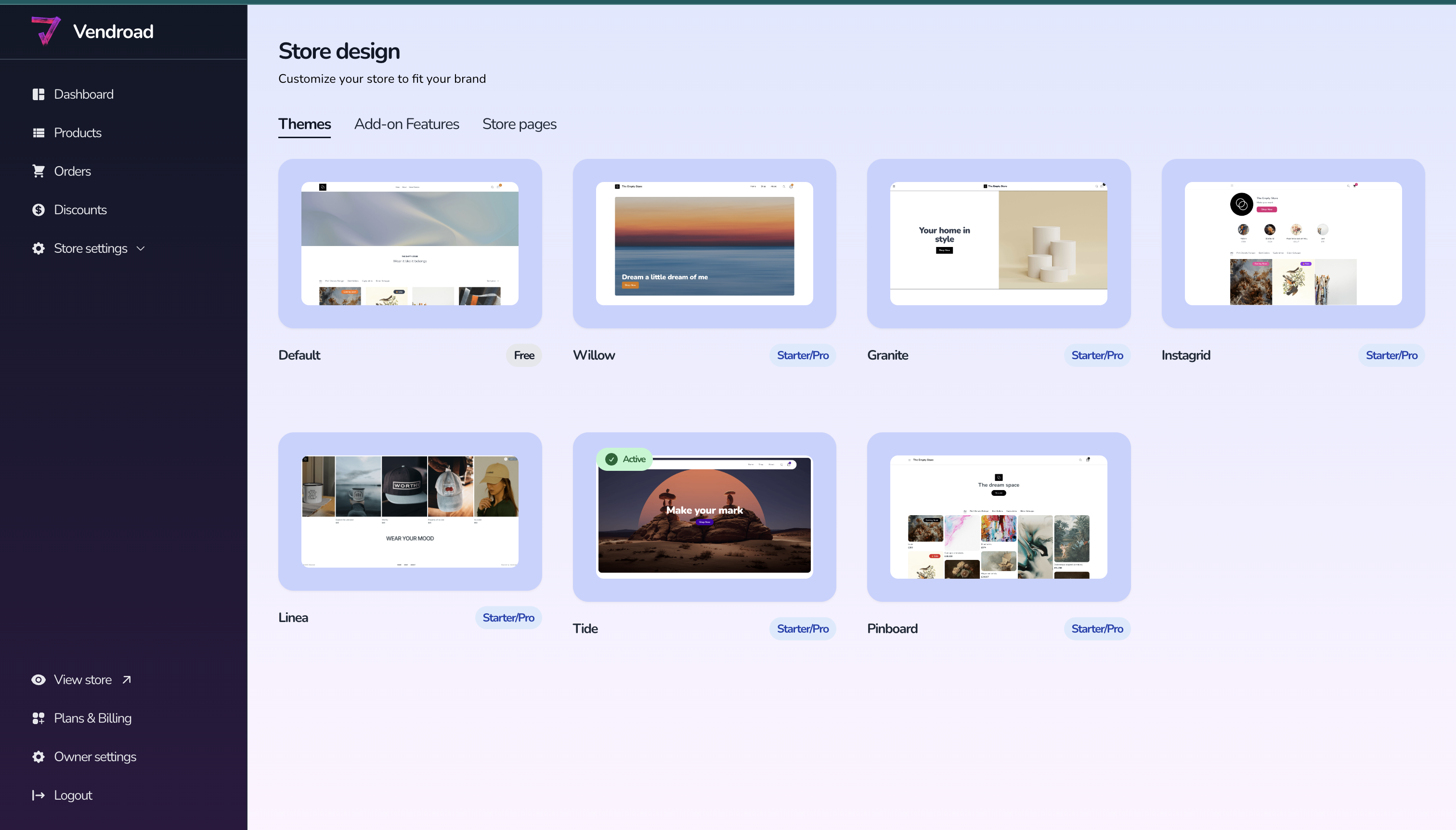Click the Plans & Billing icon
This screenshot has width=1456, height=830.
38,718
